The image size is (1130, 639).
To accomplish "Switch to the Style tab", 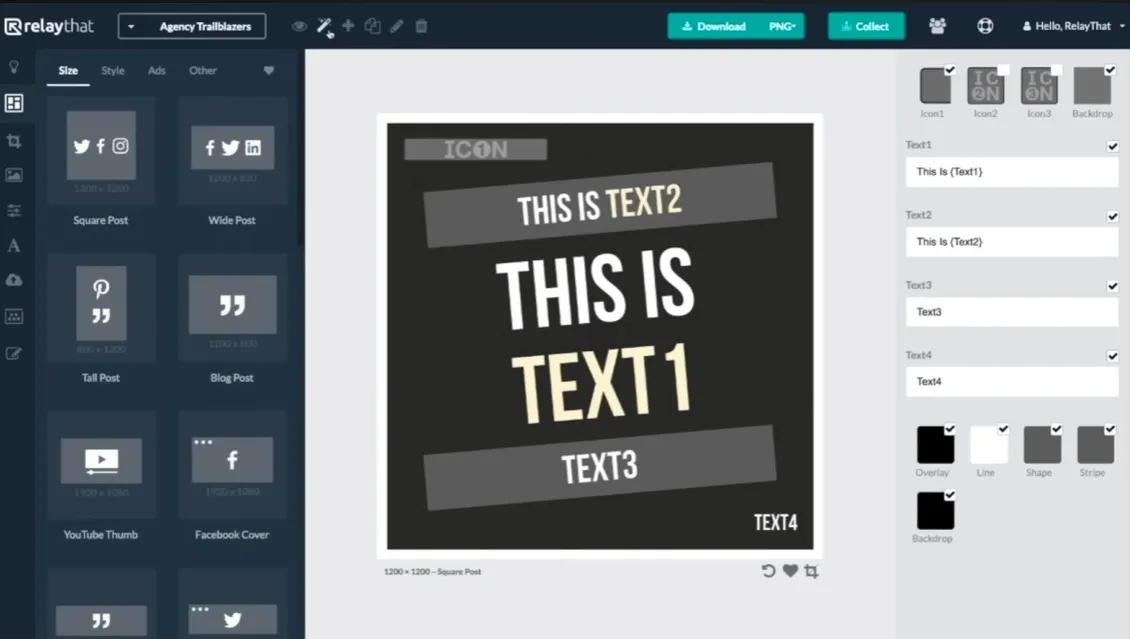I will [112, 71].
